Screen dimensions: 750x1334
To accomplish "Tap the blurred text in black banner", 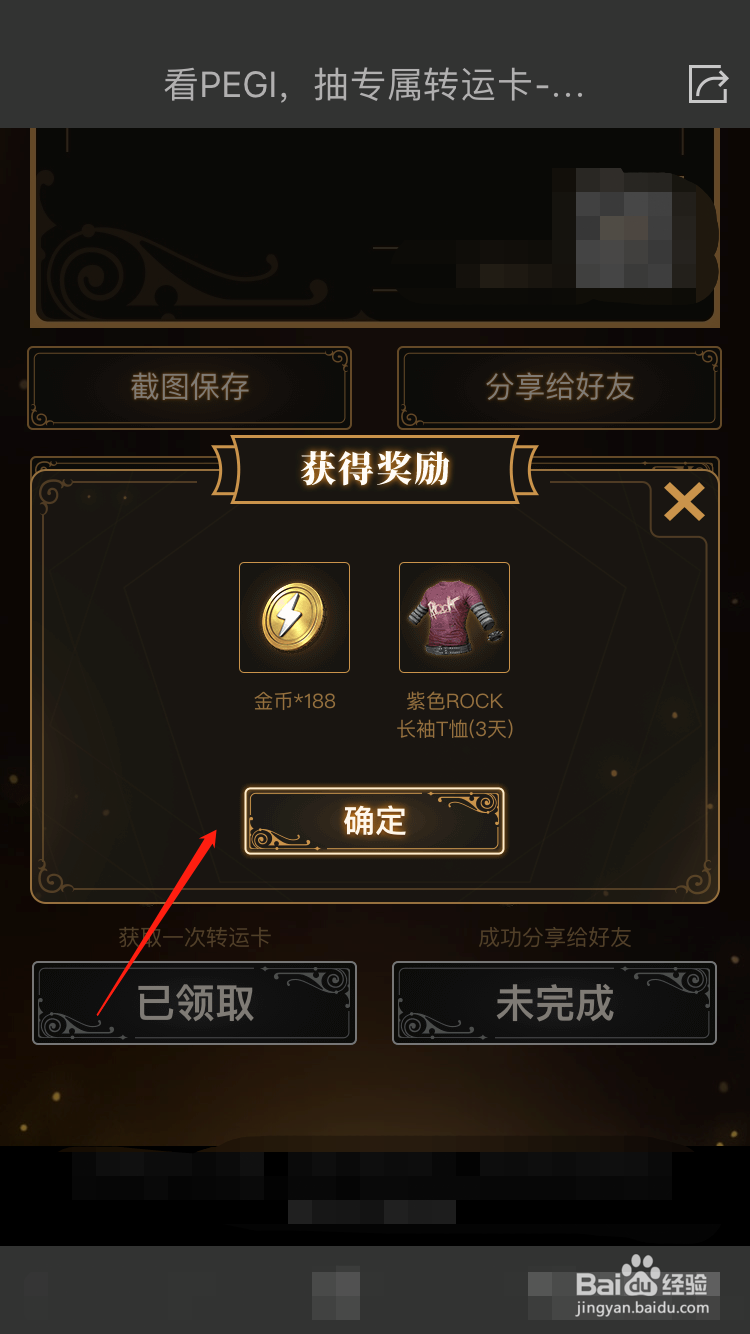I will [373, 1187].
